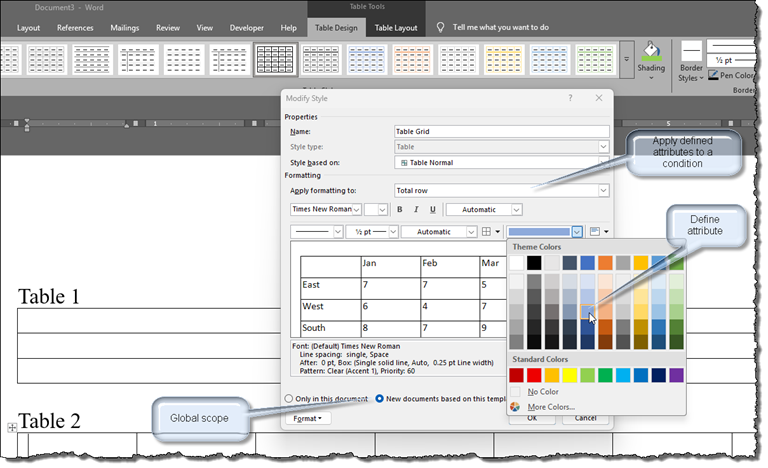Select the highlighted Table Grid style thumbnail
This screenshot has height=468, width=768.
[x=275, y=60]
